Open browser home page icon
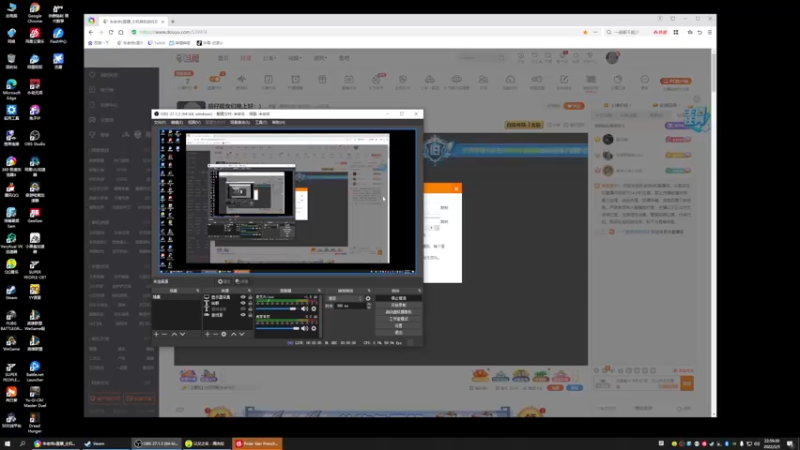 pos(121,32)
